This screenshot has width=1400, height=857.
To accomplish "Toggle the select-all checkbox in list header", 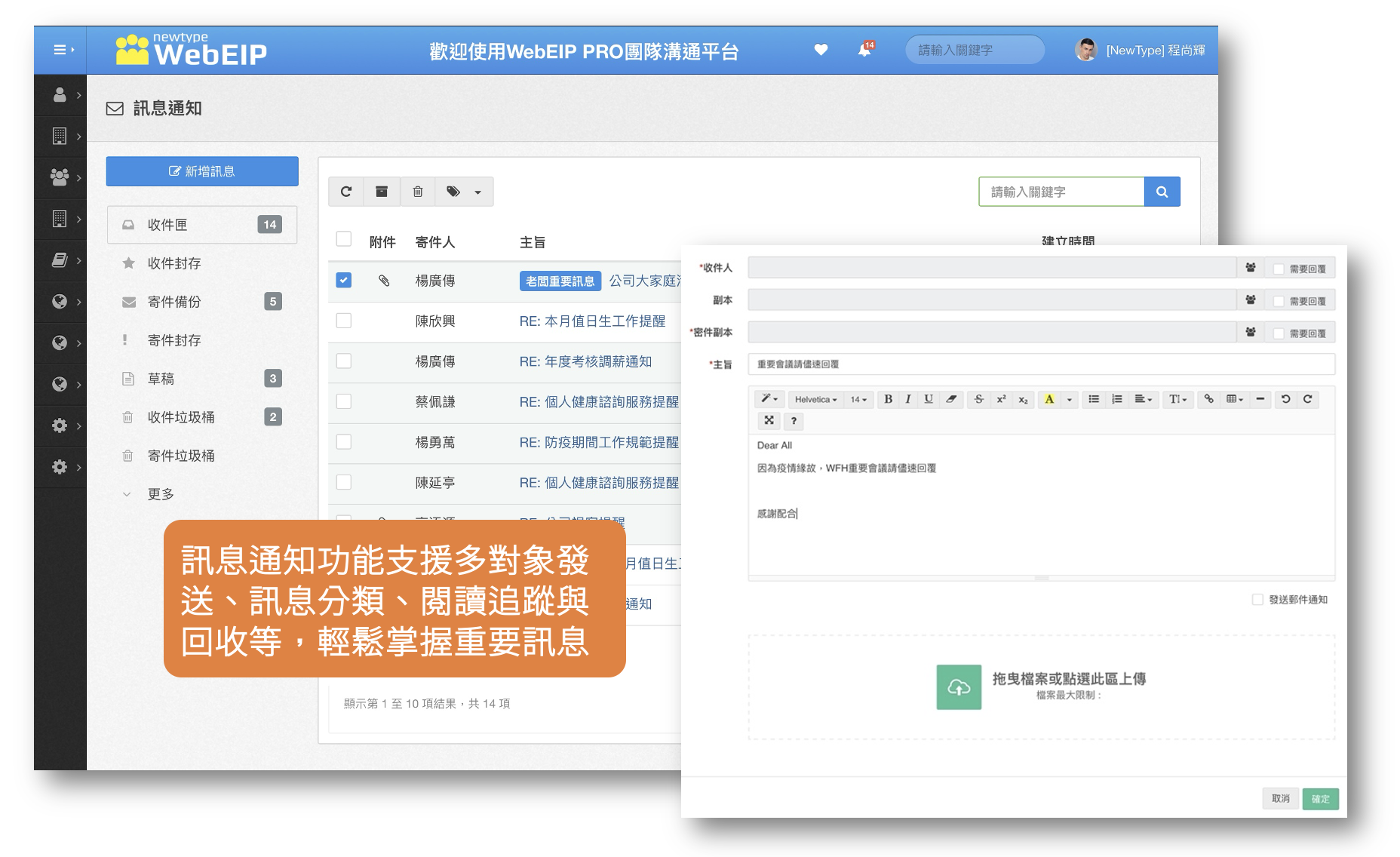I will (x=344, y=239).
